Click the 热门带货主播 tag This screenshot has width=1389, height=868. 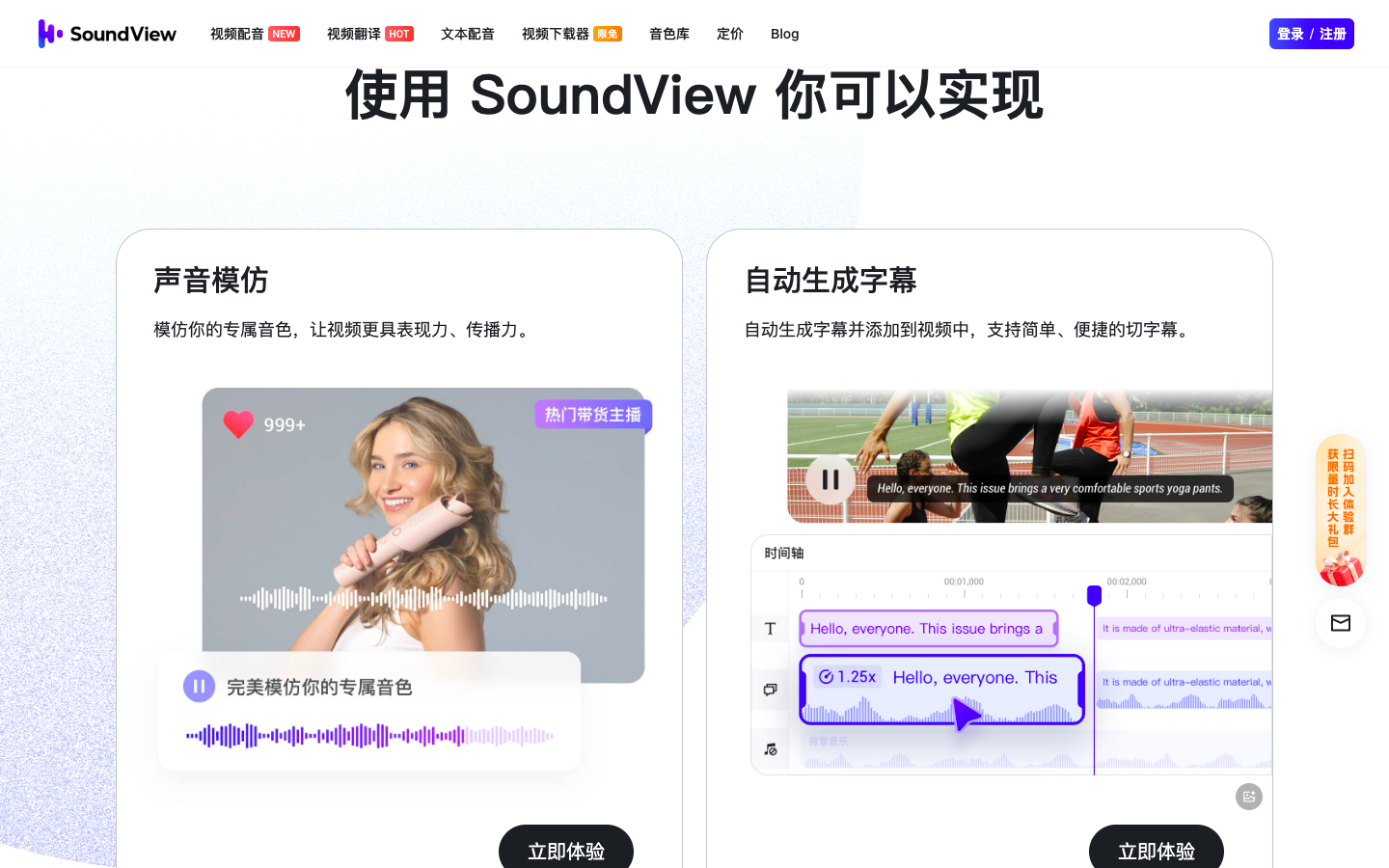(593, 415)
